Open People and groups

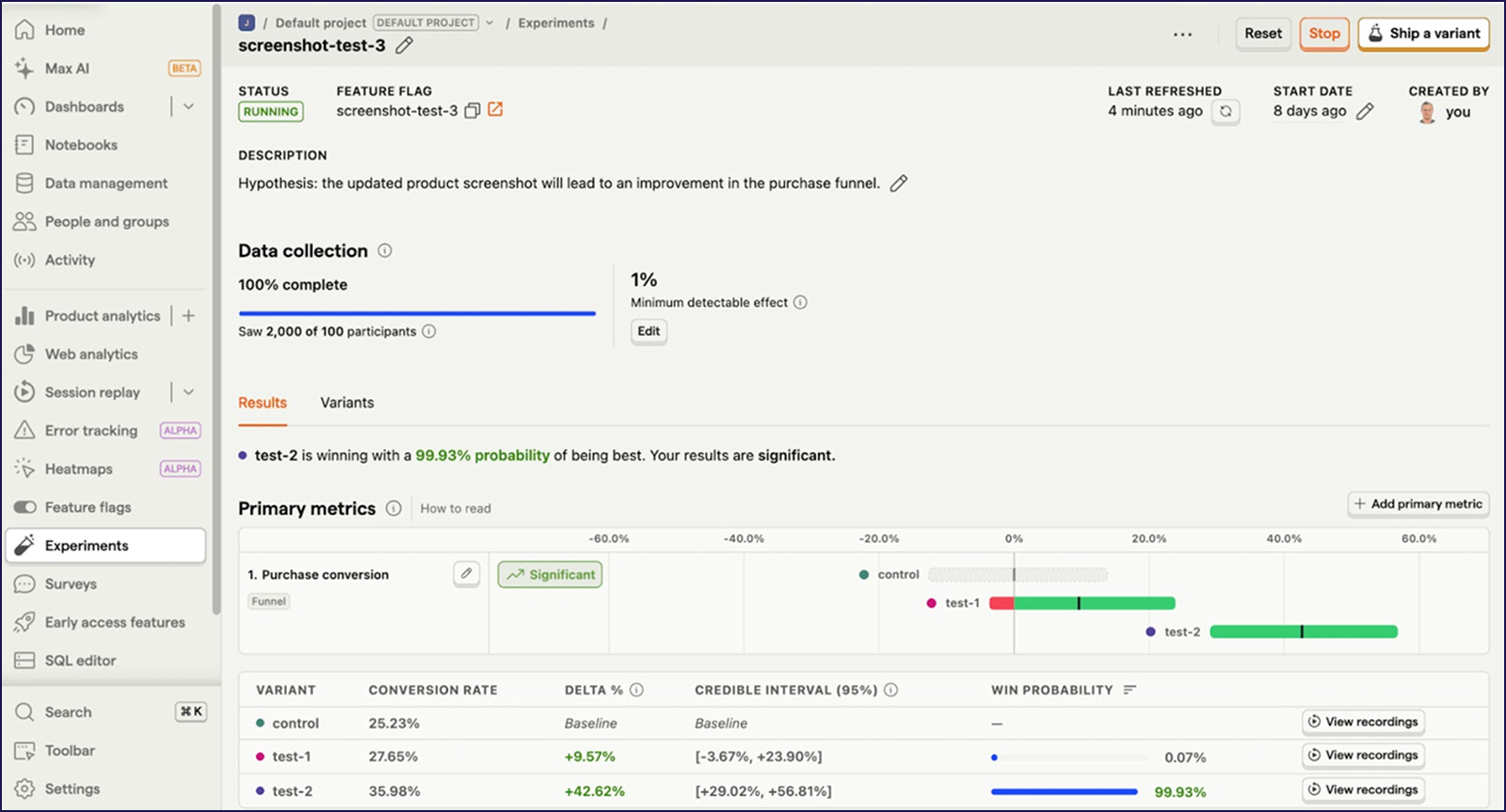point(106,222)
